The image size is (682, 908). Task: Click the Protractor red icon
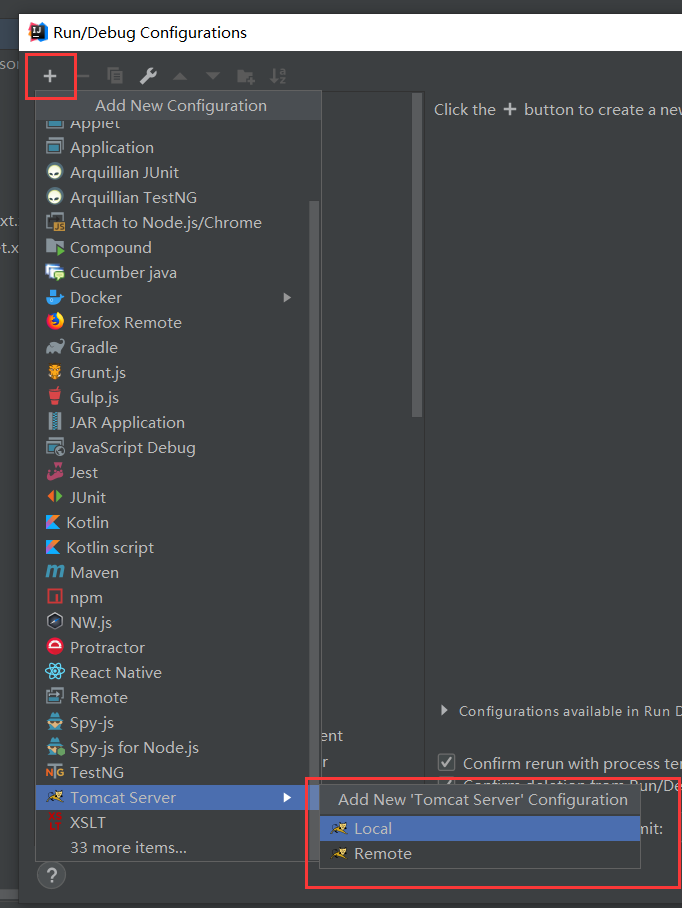(54, 647)
